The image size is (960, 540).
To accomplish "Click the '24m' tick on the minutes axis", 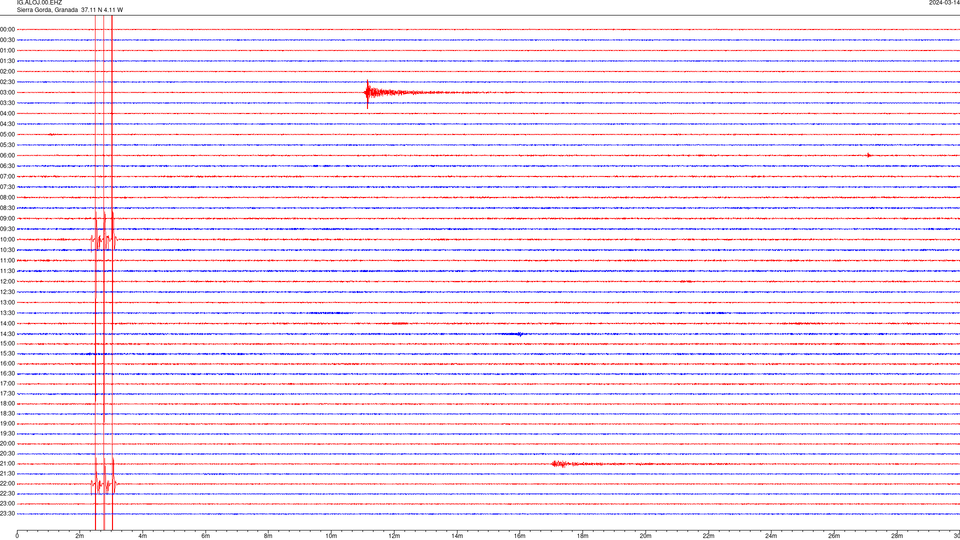I will coord(771,536).
